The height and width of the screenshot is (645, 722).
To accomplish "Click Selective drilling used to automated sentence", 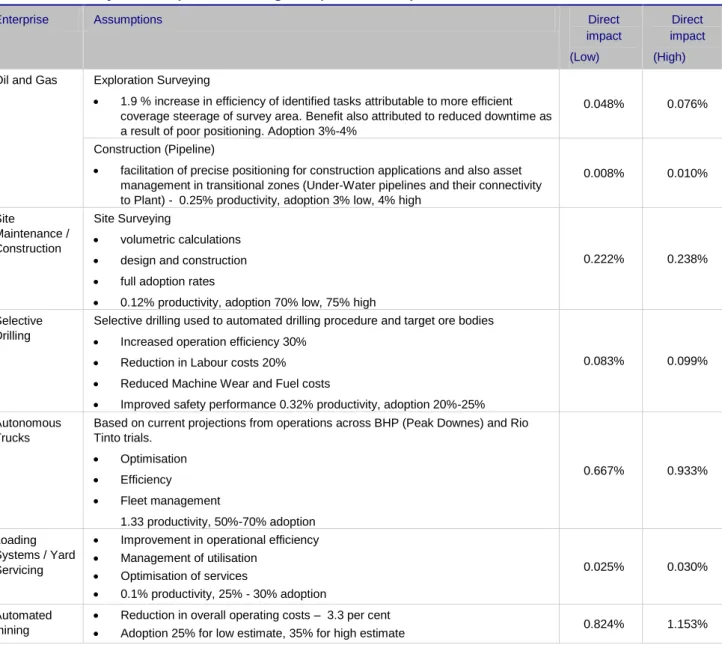I will pos(293,321).
